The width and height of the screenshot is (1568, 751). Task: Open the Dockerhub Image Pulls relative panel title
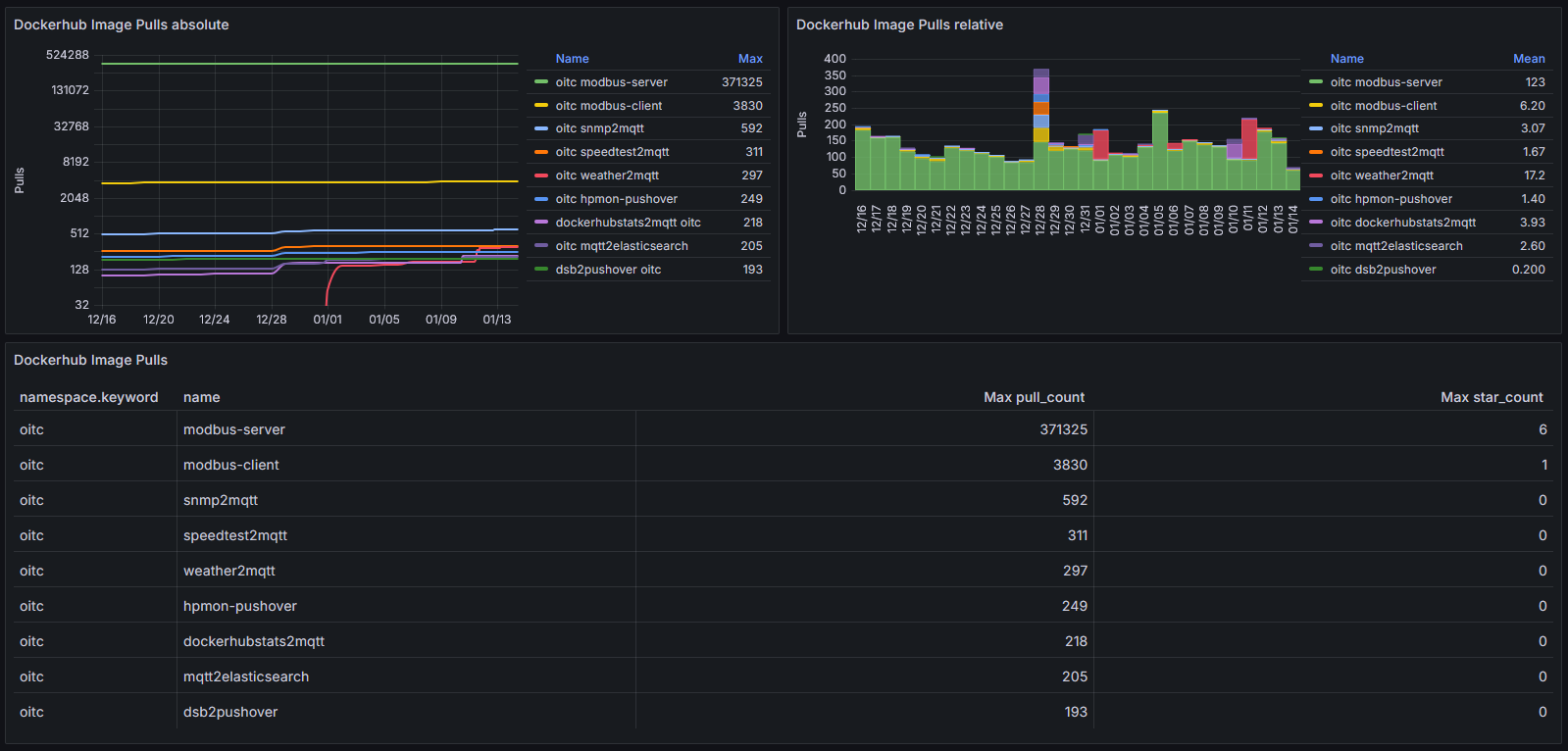click(899, 25)
